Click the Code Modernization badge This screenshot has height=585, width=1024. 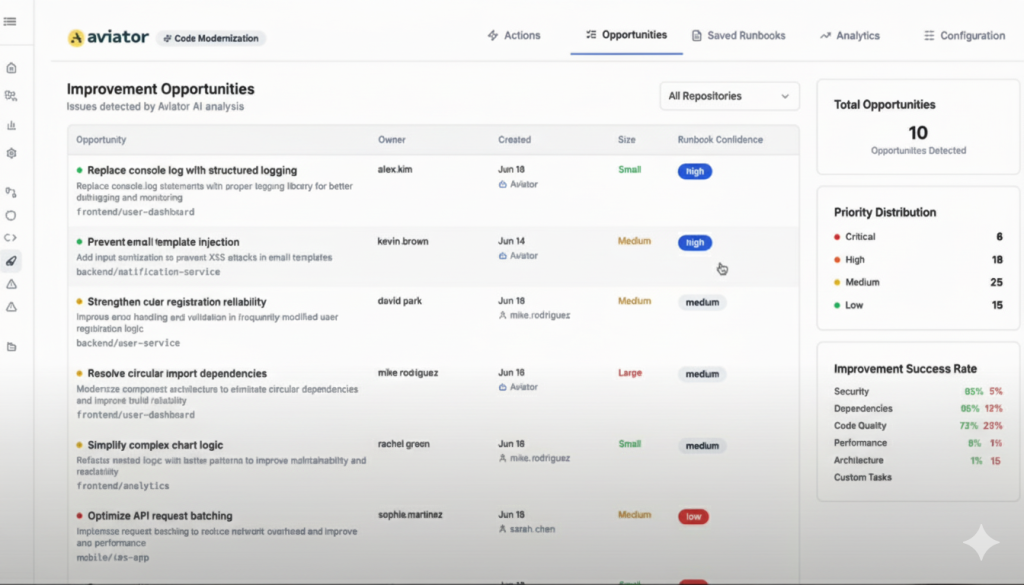210,38
